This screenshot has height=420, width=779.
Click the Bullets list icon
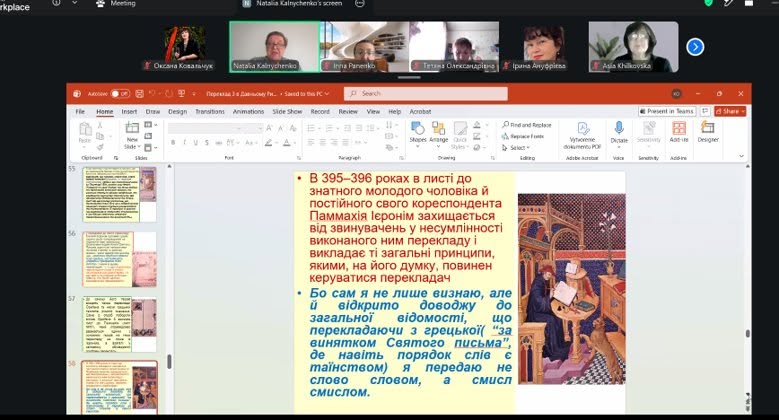[311, 129]
